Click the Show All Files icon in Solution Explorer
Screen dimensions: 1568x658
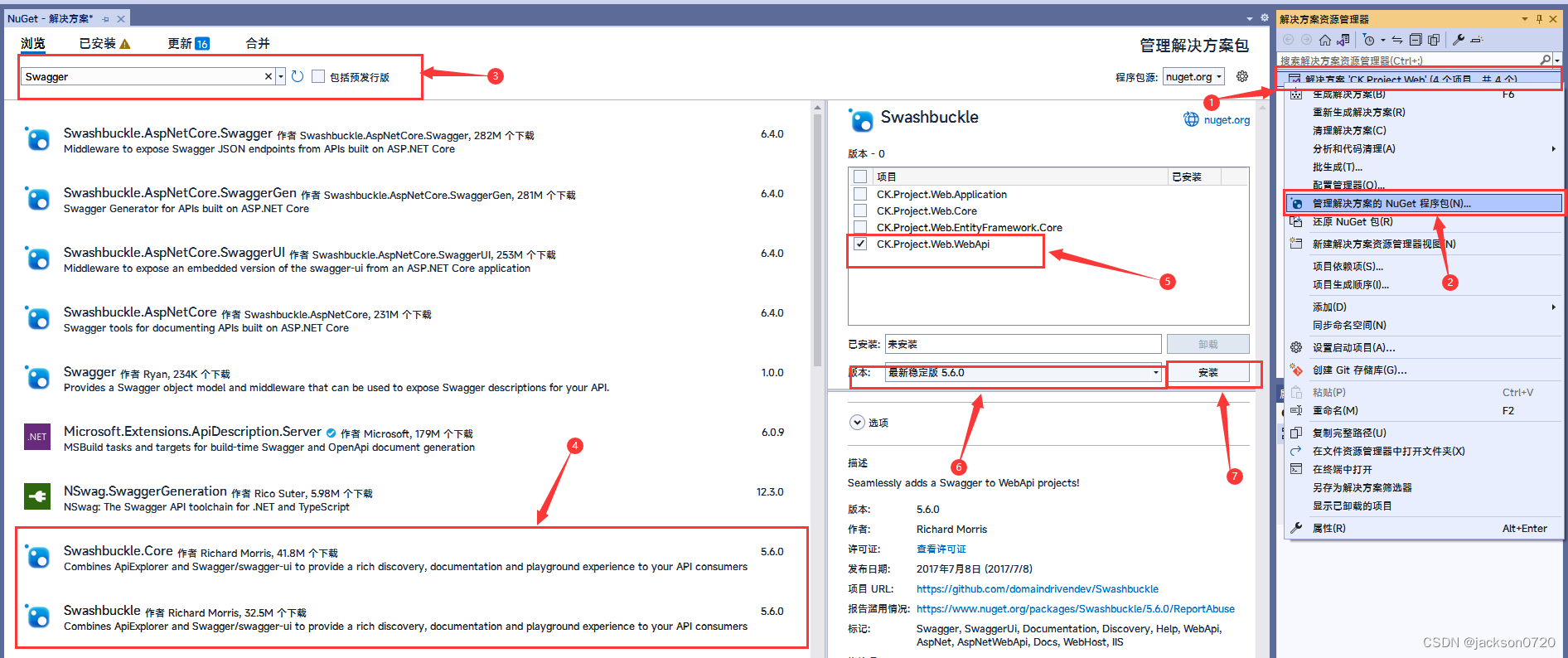(x=1434, y=40)
